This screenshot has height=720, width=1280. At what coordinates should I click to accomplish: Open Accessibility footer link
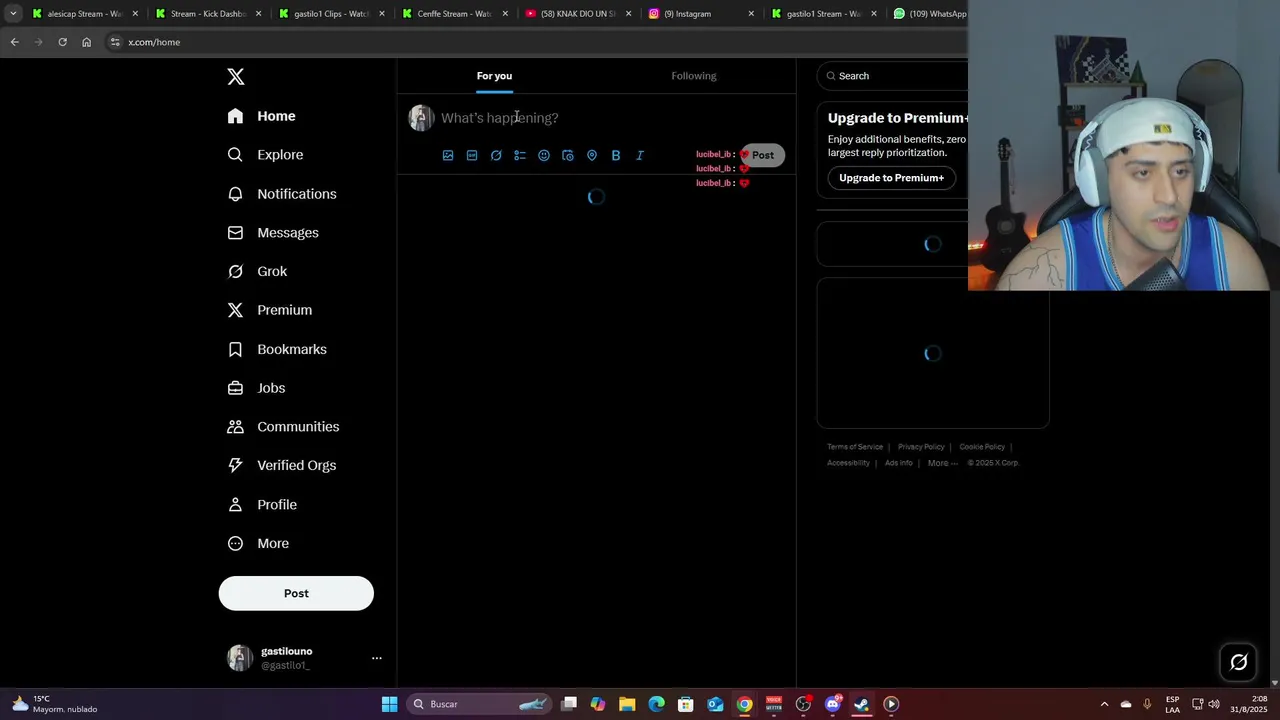click(848, 463)
